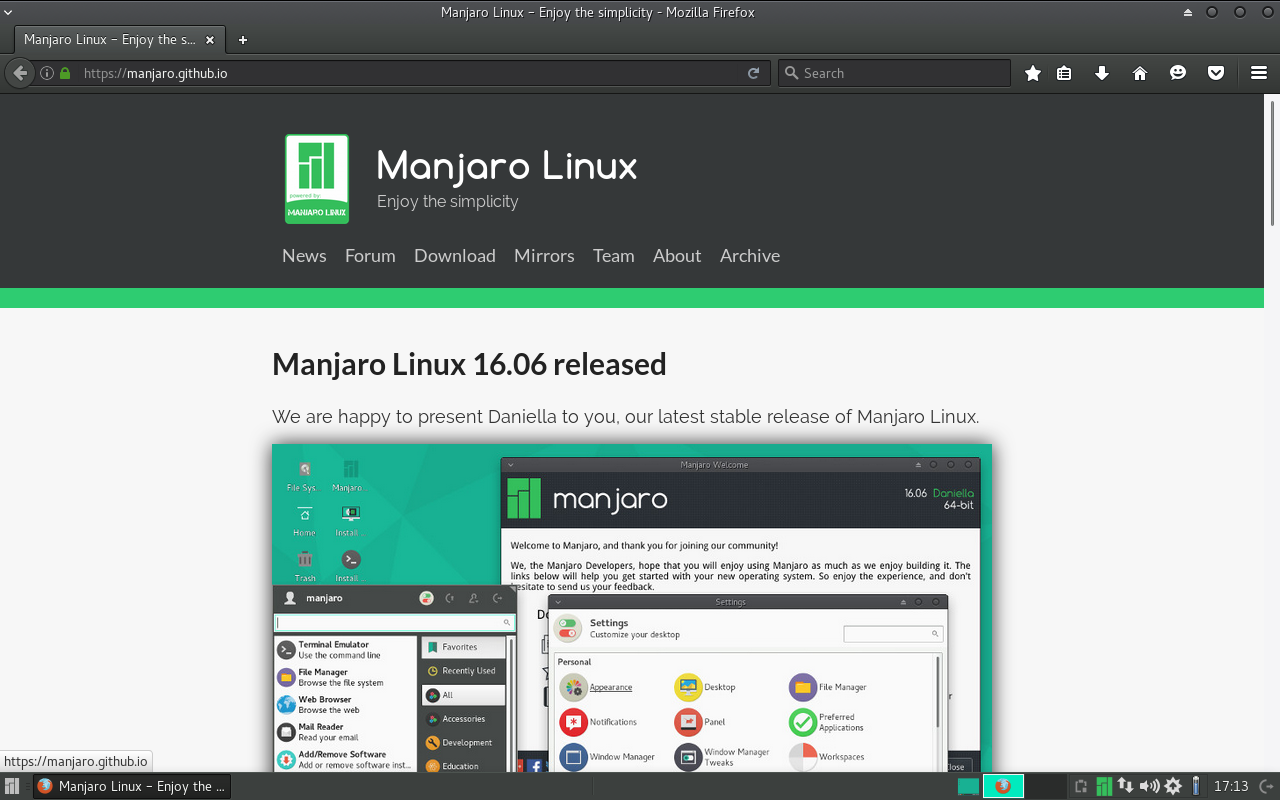Image resolution: width=1280 pixels, height=800 pixels.
Task: Open the Manjaro start menu in taskbar
Action: point(12,786)
